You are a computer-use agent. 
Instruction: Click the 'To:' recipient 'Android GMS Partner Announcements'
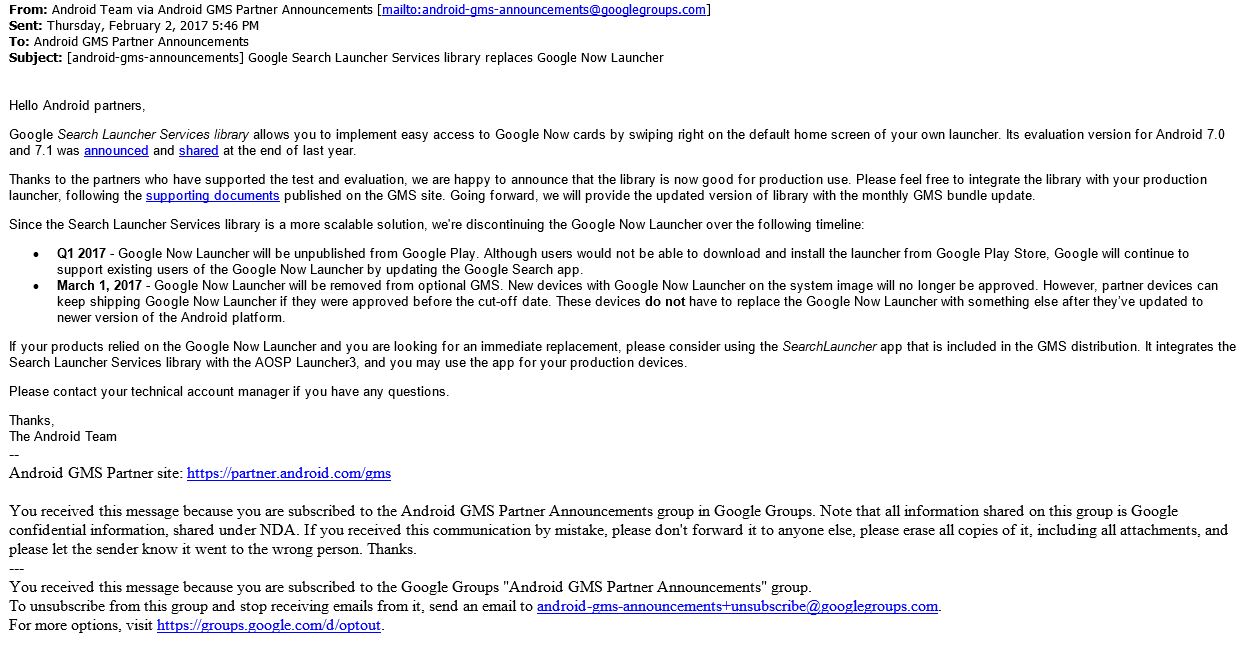(x=141, y=42)
